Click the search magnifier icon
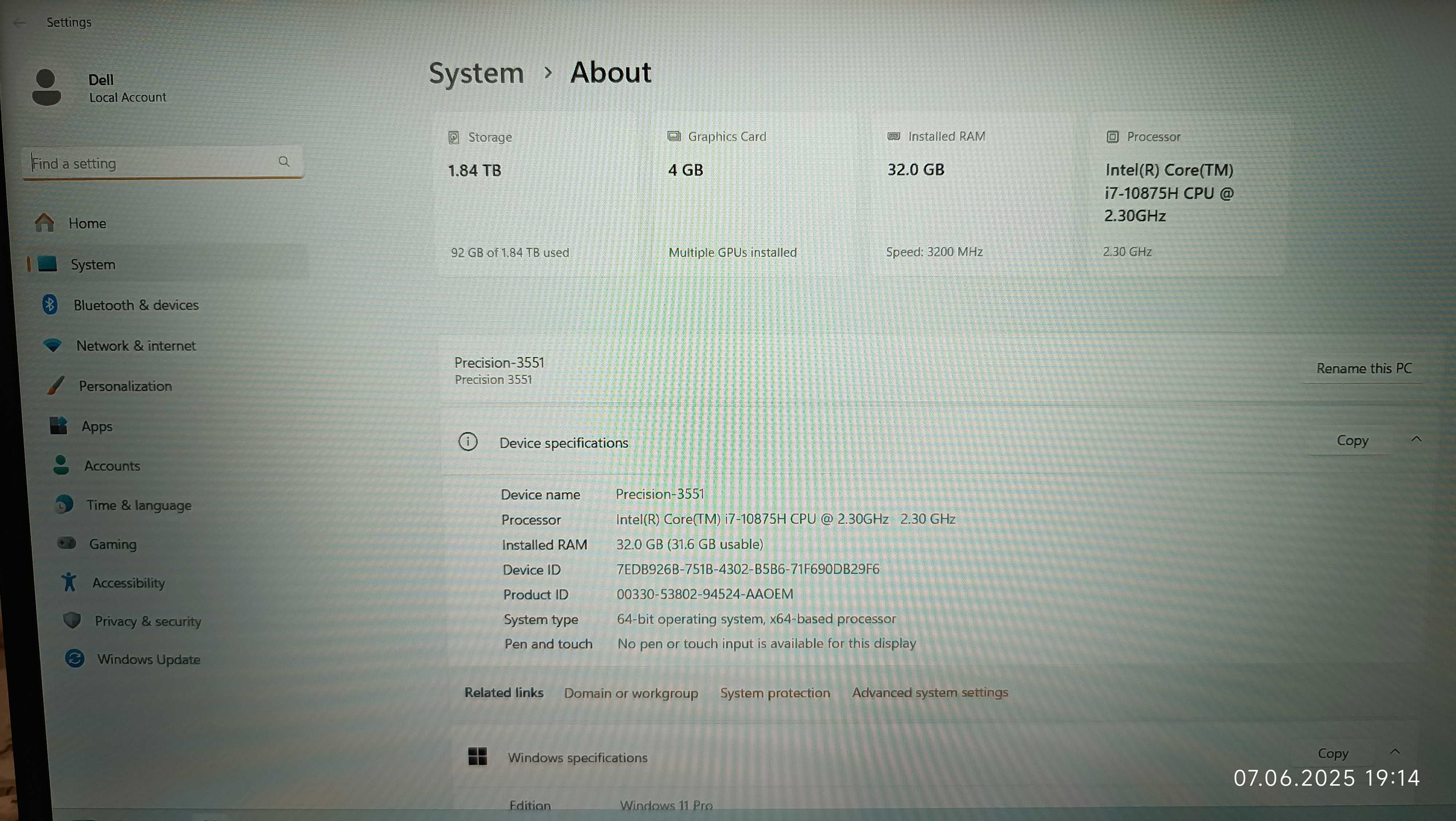This screenshot has height=821, width=1456. pos(284,162)
